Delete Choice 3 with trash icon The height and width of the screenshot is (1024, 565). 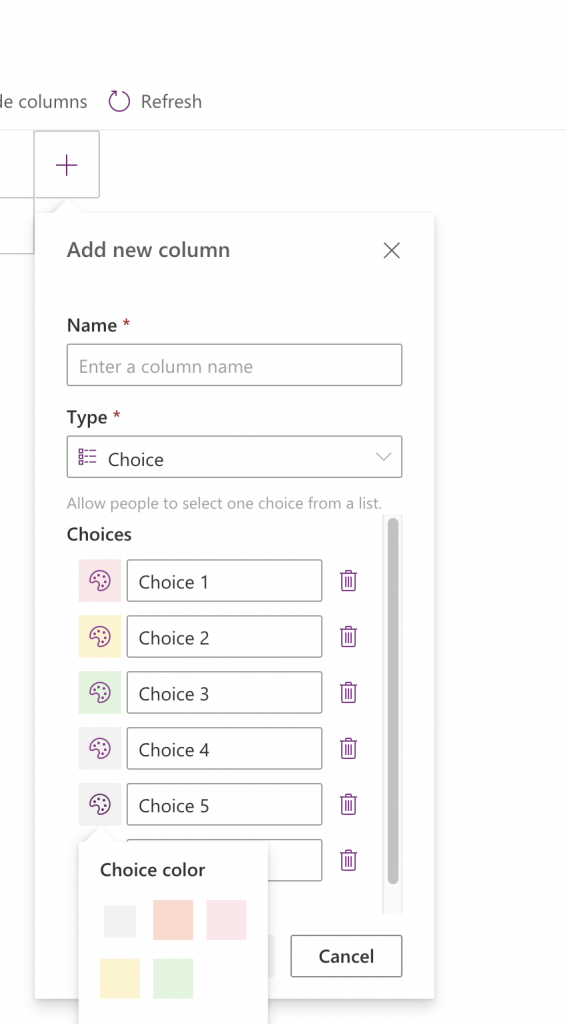(348, 692)
